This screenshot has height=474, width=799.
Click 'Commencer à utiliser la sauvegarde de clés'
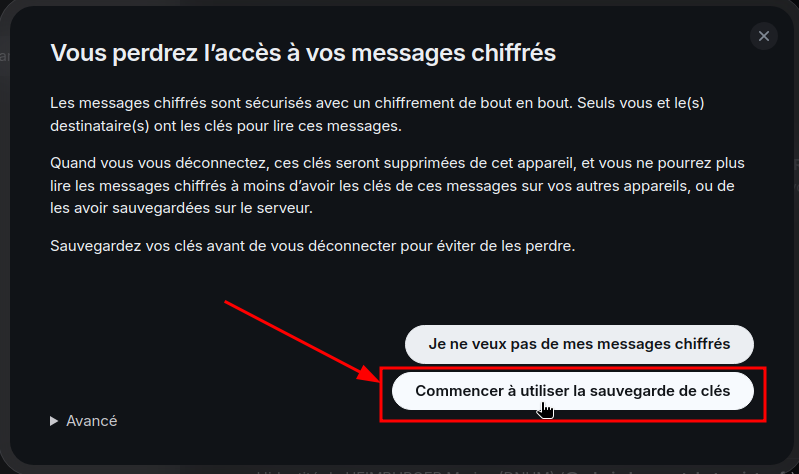tap(572, 391)
